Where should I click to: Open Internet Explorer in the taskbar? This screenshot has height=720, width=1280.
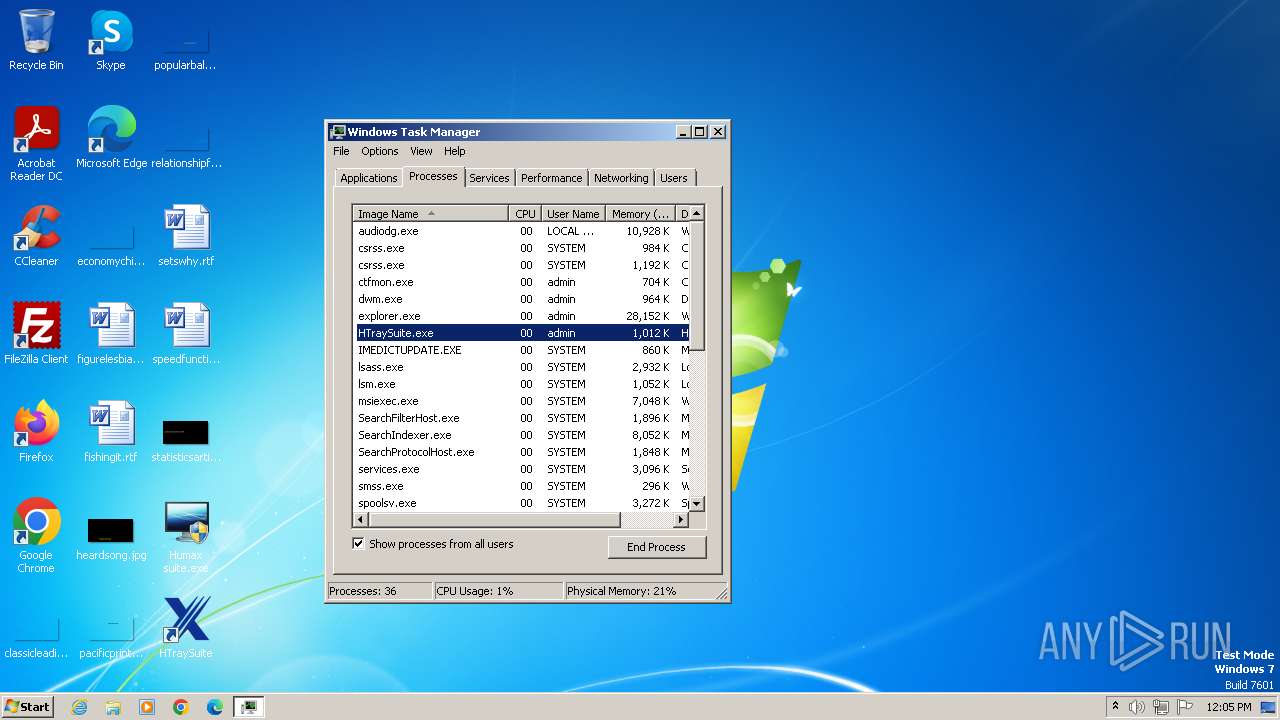point(79,707)
